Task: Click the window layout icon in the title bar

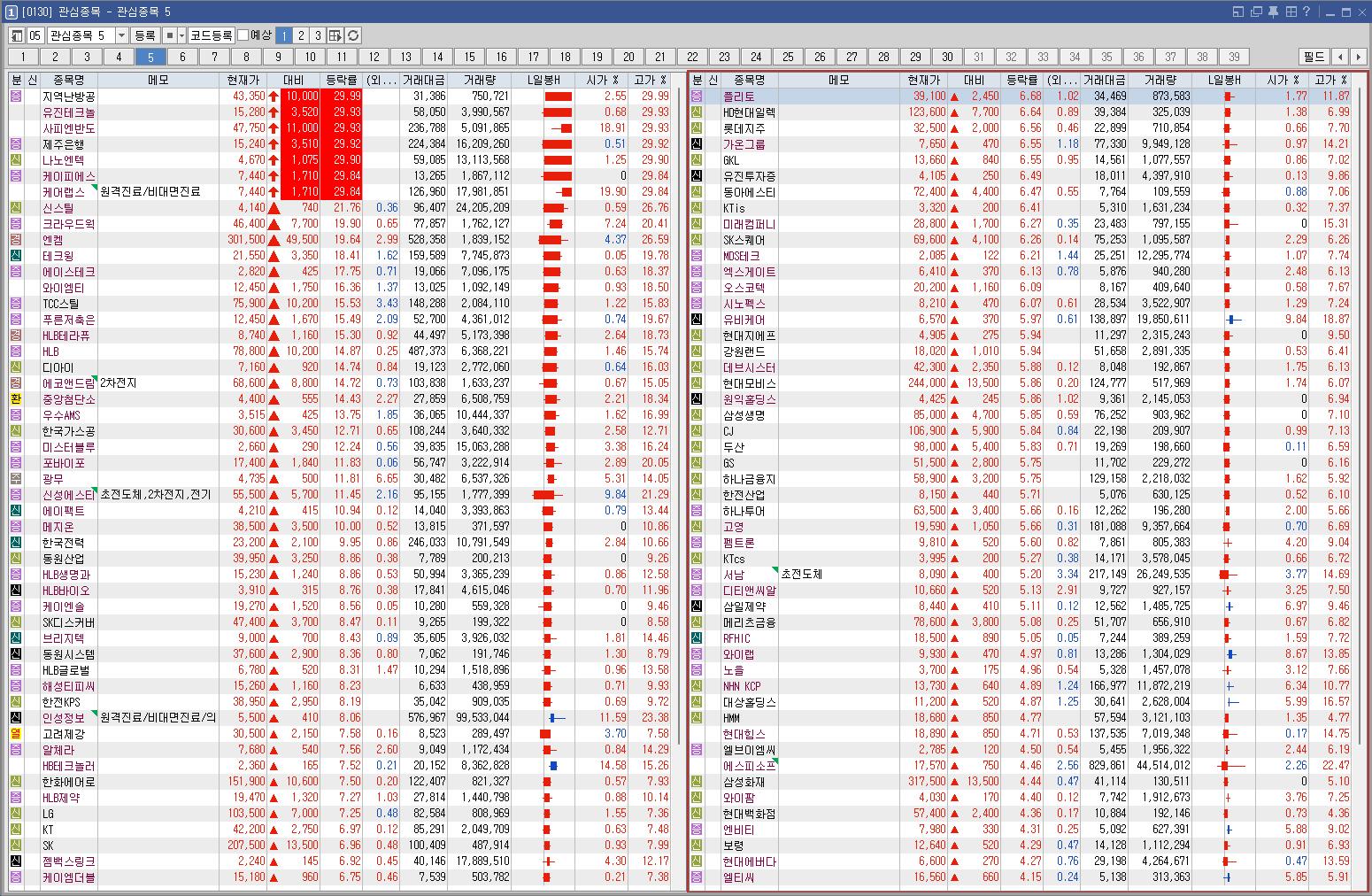Action: (x=1238, y=12)
